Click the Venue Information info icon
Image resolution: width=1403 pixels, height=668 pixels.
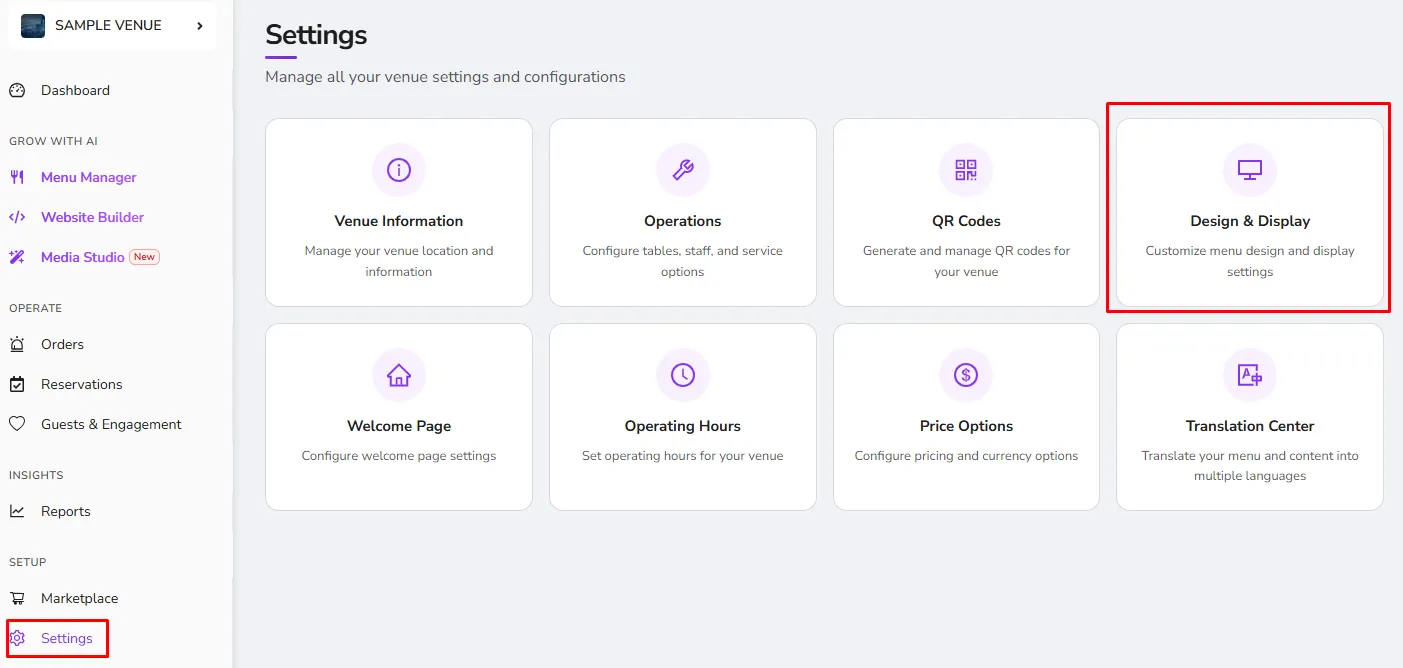click(x=399, y=170)
